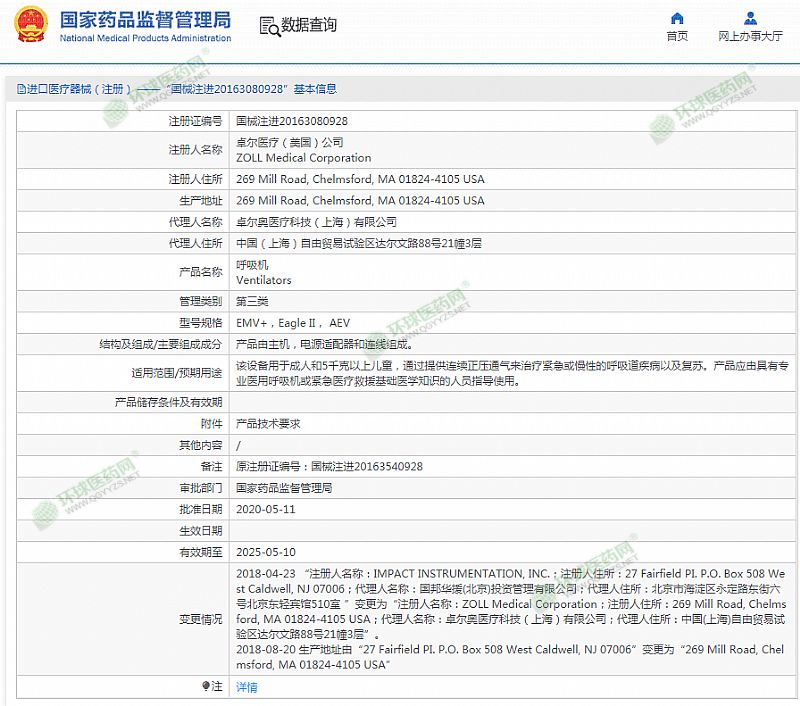
Task: Click the expiry date 2025-05-10
Action: click(x=265, y=551)
